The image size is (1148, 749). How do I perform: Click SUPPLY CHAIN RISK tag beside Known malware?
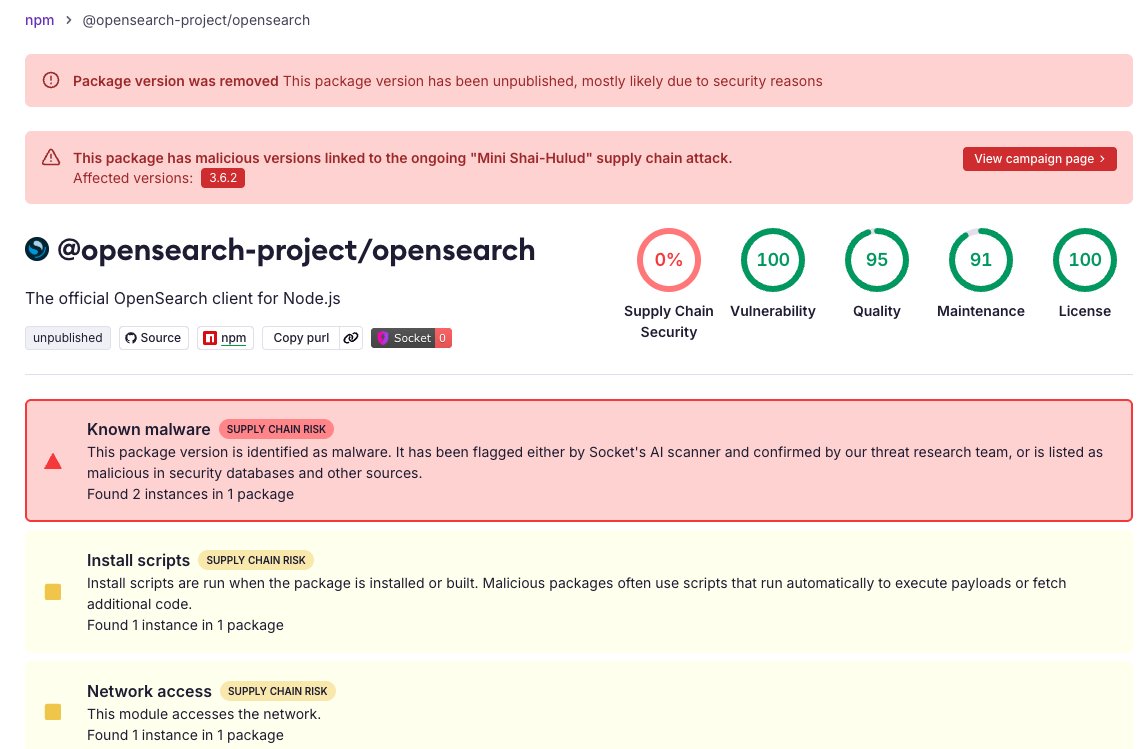pyautogui.click(x=276, y=429)
